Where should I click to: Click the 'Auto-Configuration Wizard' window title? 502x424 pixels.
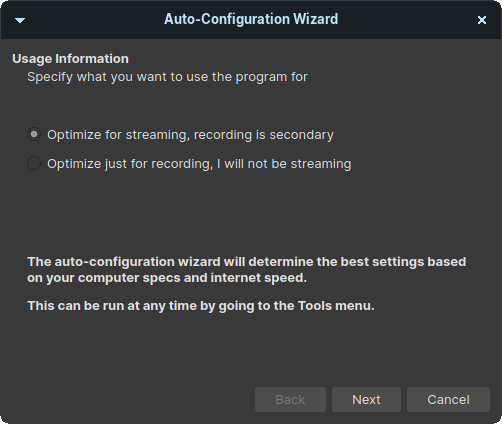tap(251, 19)
